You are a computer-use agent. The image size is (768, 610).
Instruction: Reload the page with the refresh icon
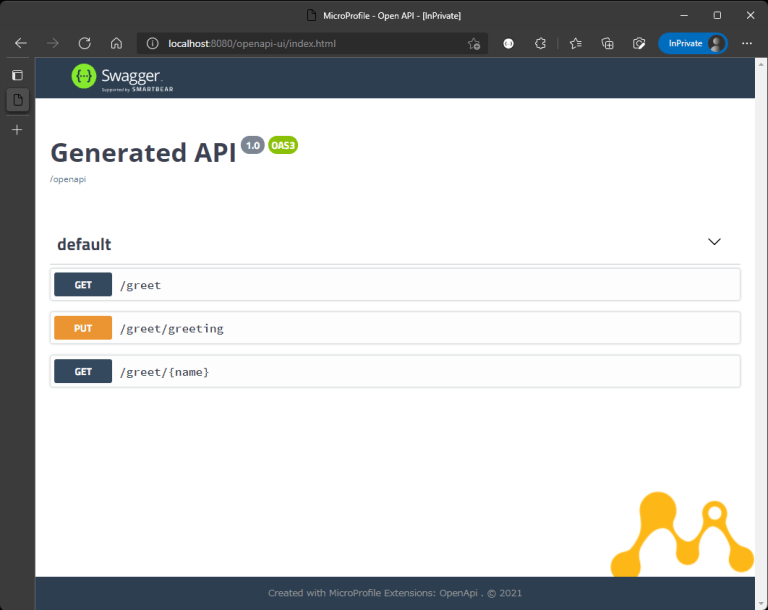85,44
